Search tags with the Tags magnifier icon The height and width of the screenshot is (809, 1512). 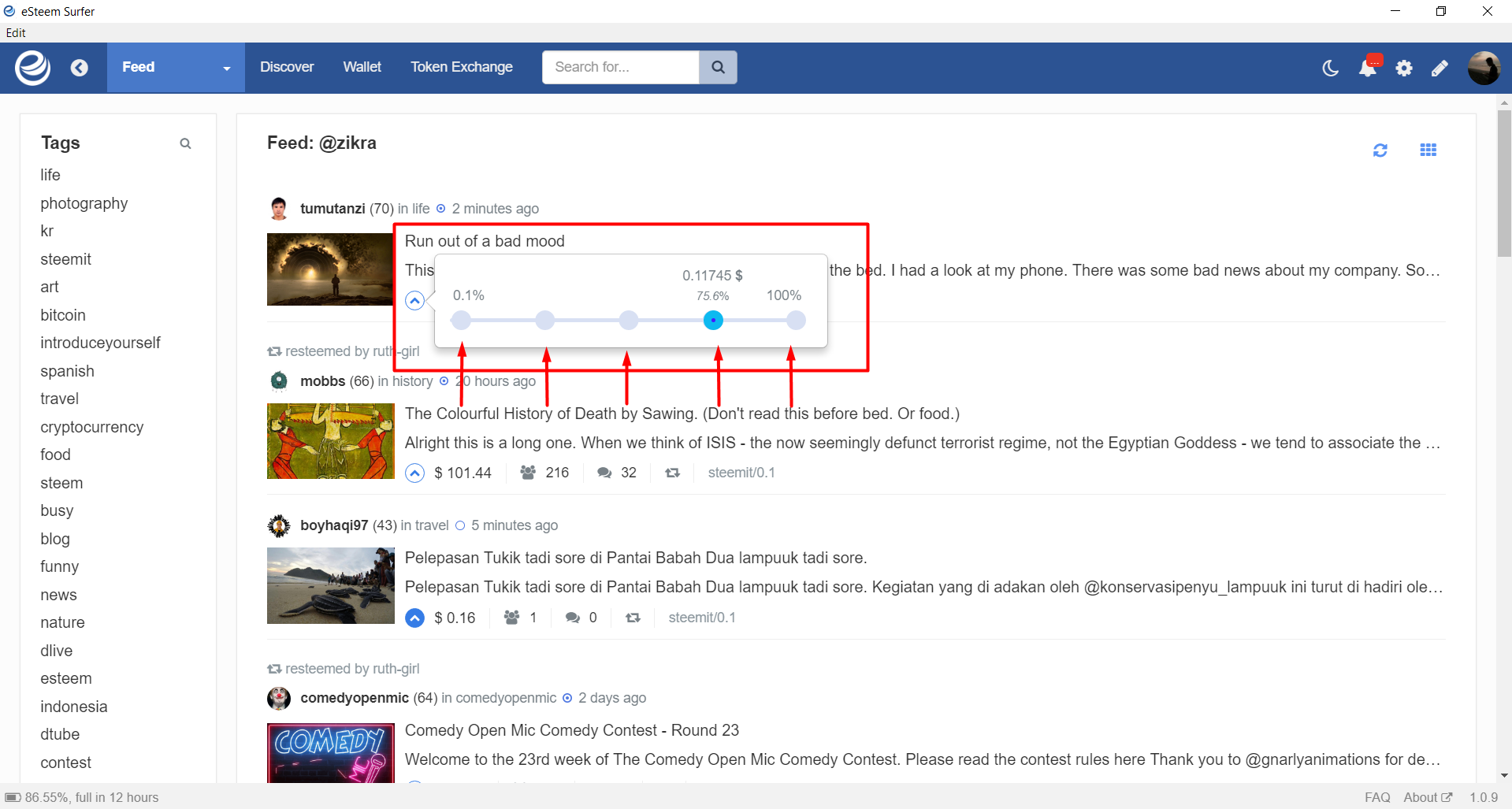pyautogui.click(x=185, y=143)
